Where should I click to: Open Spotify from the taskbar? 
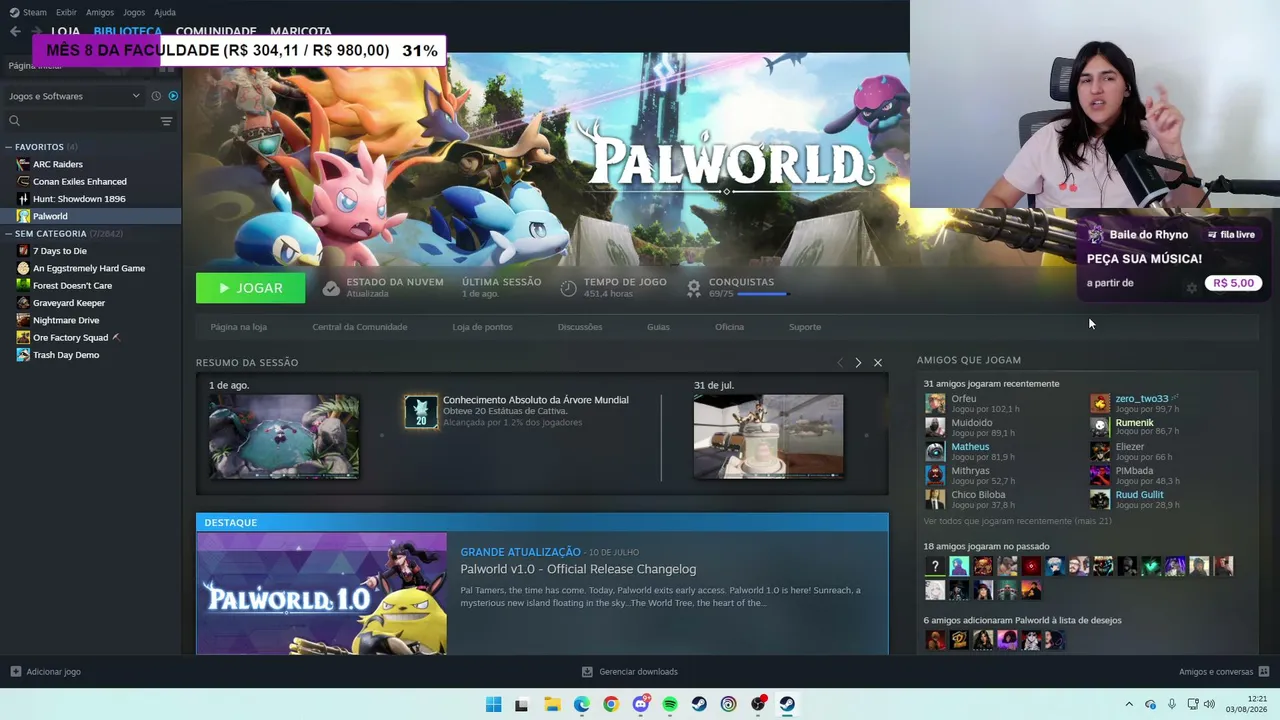click(x=670, y=704)
